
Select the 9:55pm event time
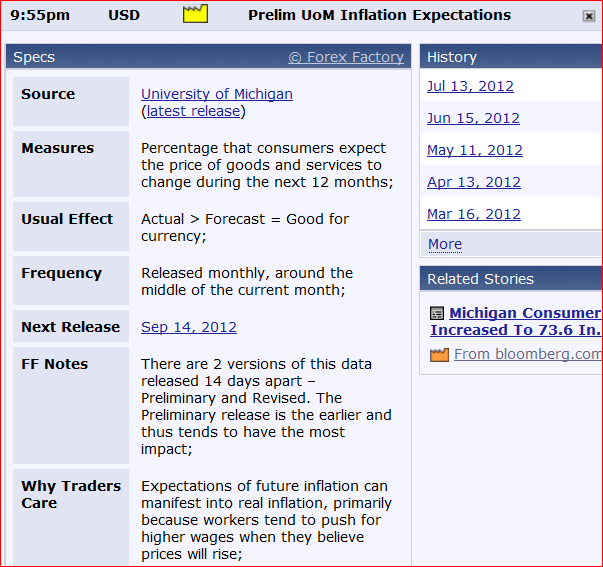[40, 16]
